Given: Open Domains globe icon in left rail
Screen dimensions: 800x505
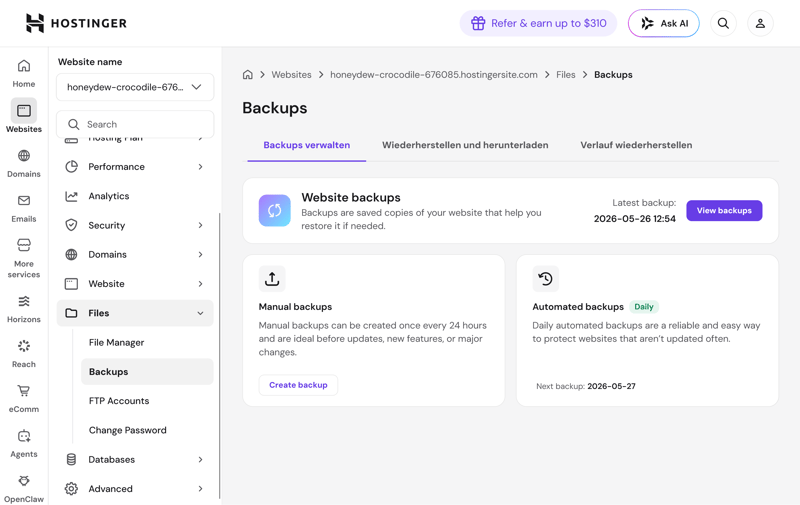Looking at the screenshot, I should 24,155.
